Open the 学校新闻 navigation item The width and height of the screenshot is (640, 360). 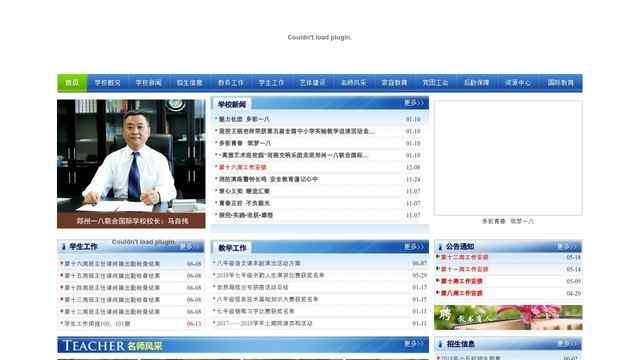click(149, 83)
